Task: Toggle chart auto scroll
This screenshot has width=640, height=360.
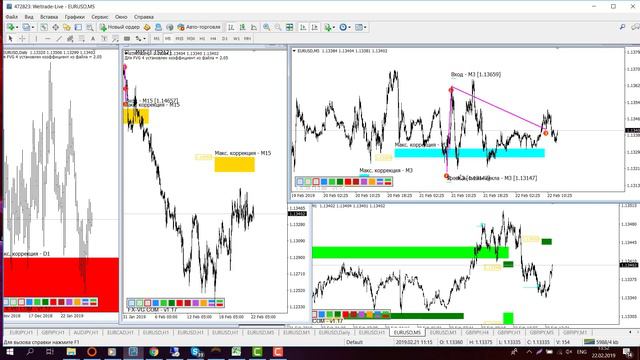Action: pos(303,27)
